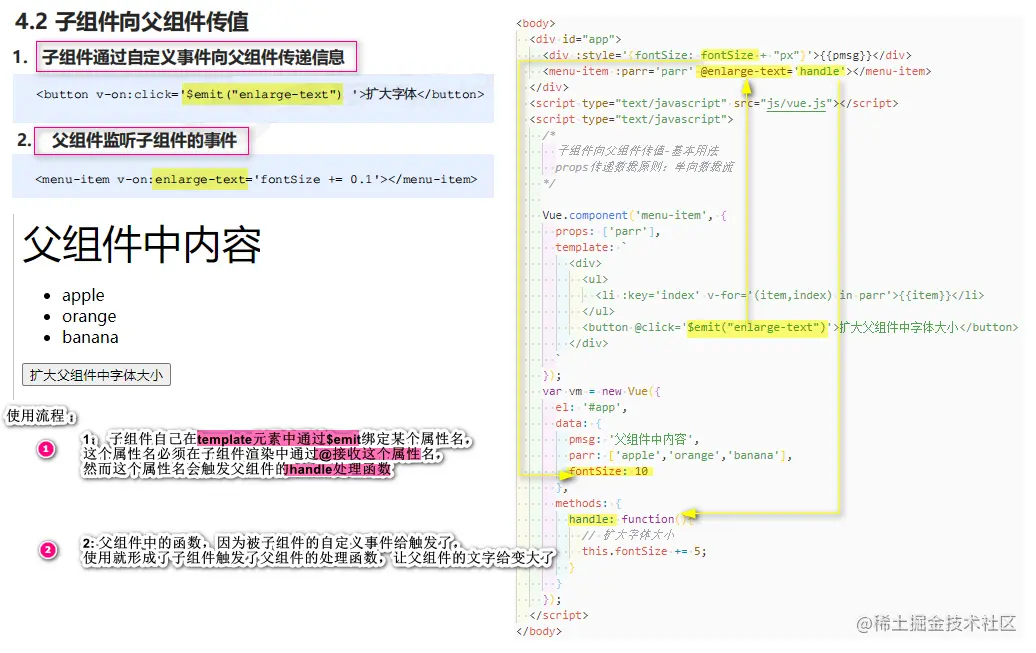Viewport: 1036px width, 653px height.
Task: Select the apple list item
Action: click(83, 295)
